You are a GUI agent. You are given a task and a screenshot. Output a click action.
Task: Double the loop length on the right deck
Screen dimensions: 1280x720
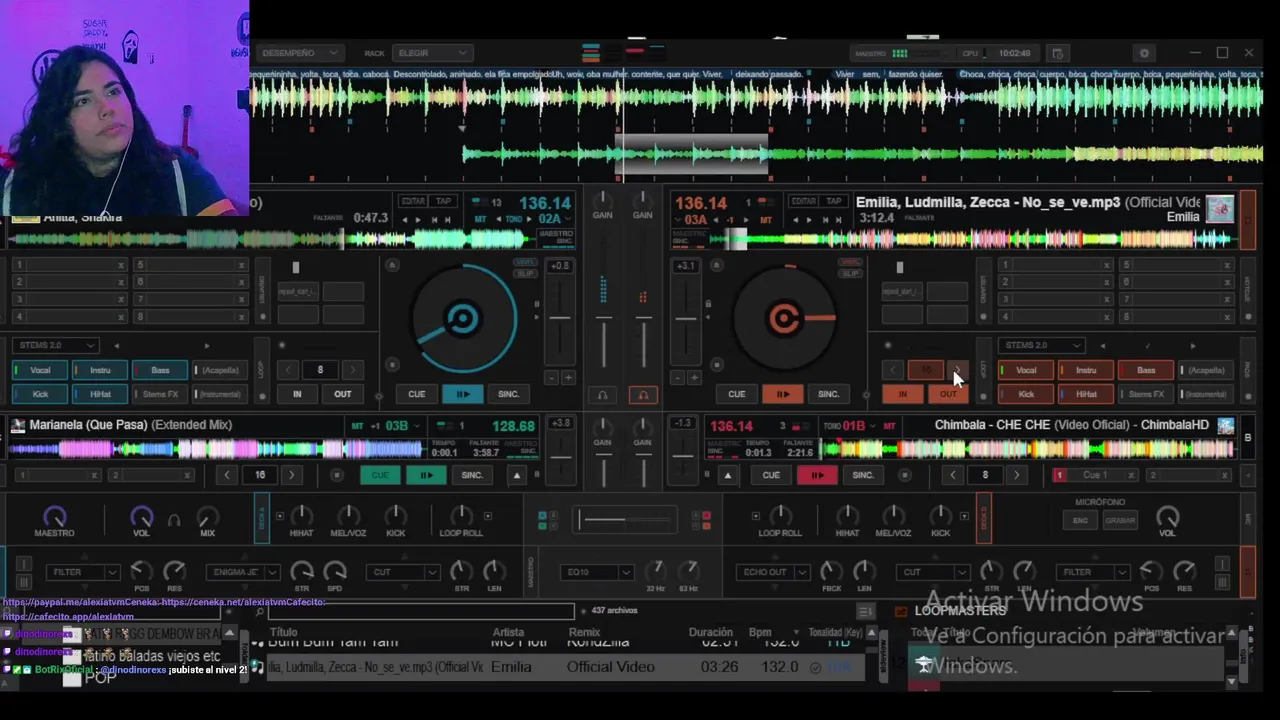pyautogui.click(x=957, y=370)
